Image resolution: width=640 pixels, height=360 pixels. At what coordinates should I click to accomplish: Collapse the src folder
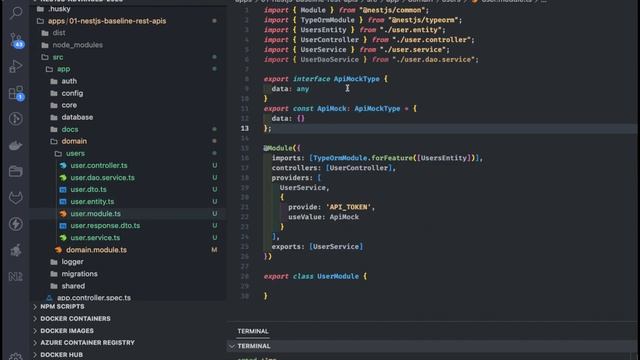(58, 57)
